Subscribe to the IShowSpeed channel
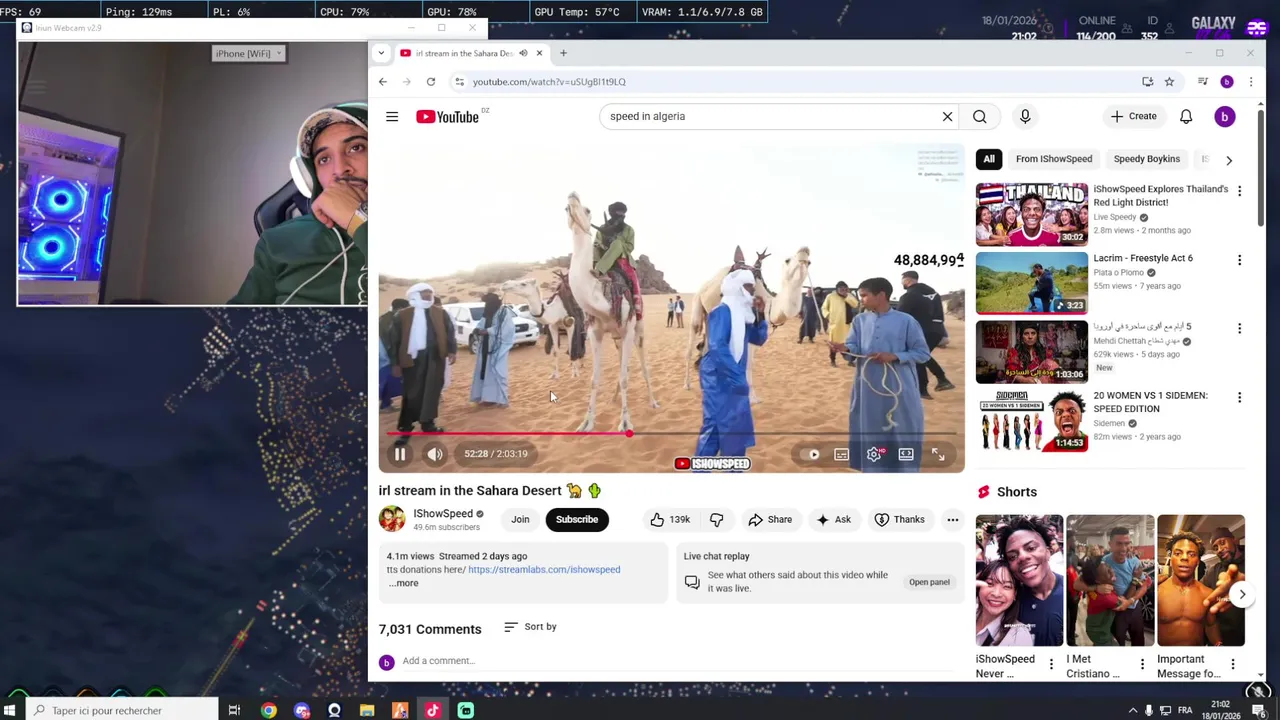The width and height of the screenshot is (1280, 720). [x=577, y=519]
